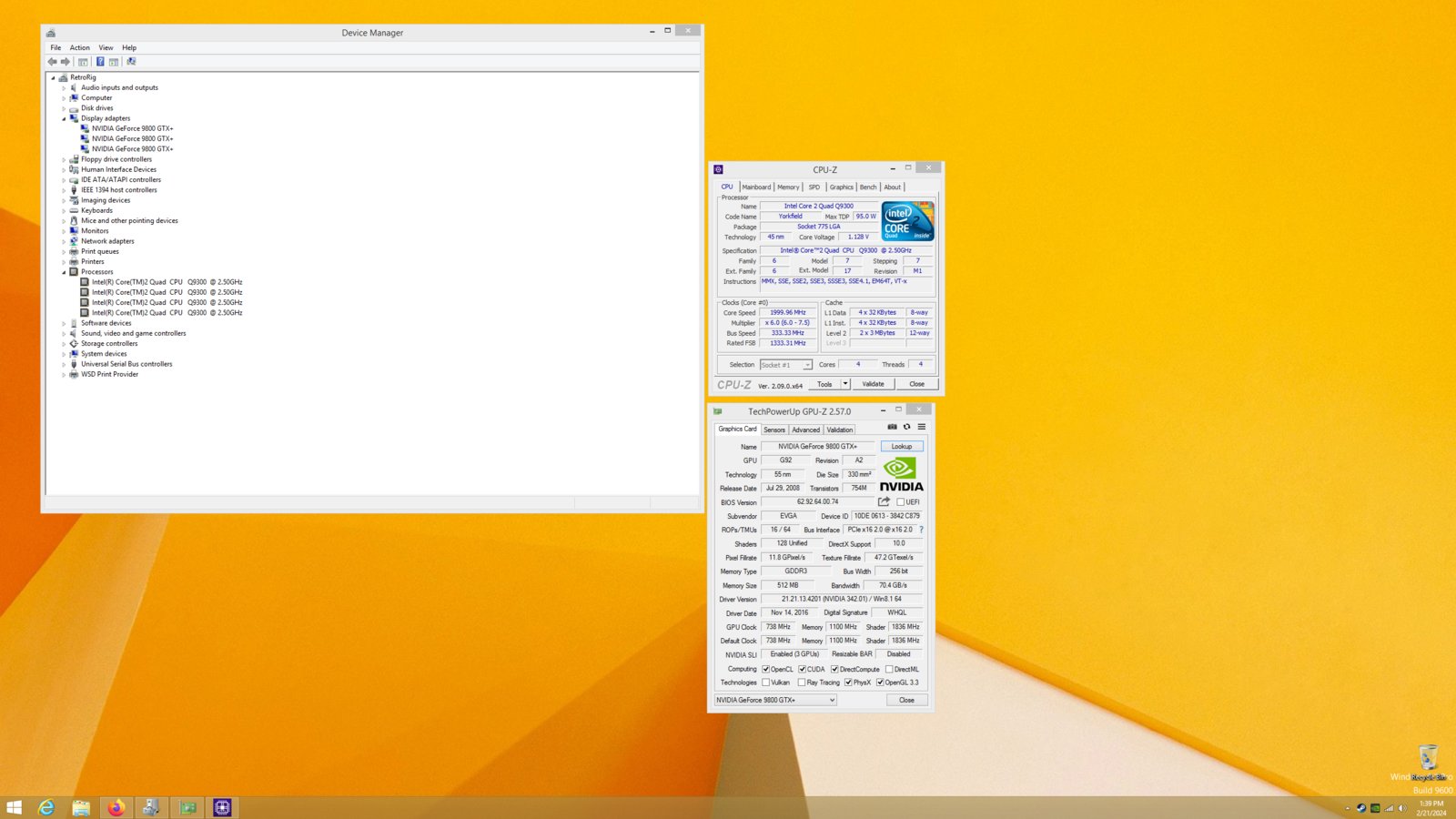Switch to the Validation tab in GPU-Z
1456x819 pixels.
[x=840, y=430]
